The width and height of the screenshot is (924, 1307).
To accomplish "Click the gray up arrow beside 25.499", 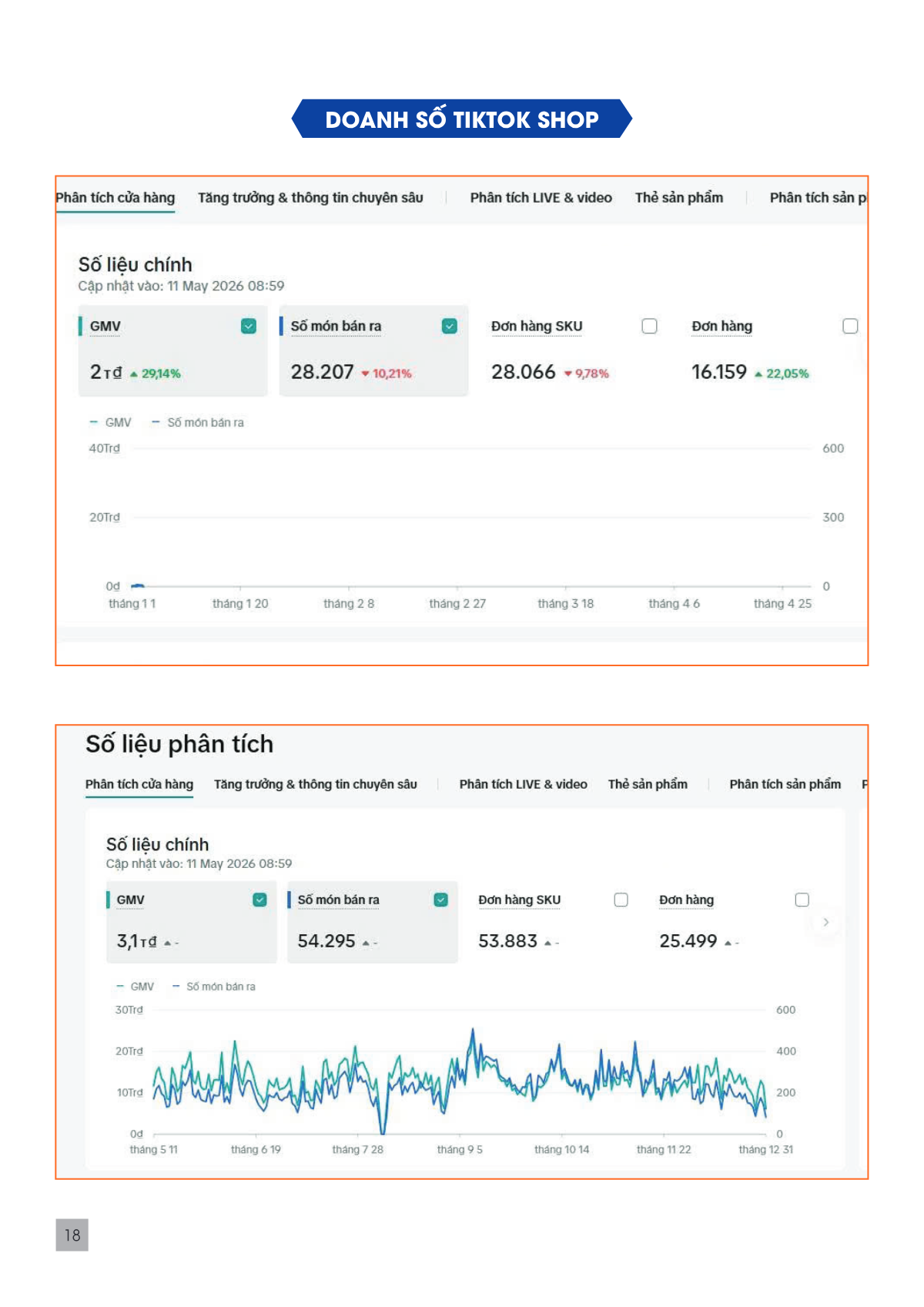I will click(728, 943).
